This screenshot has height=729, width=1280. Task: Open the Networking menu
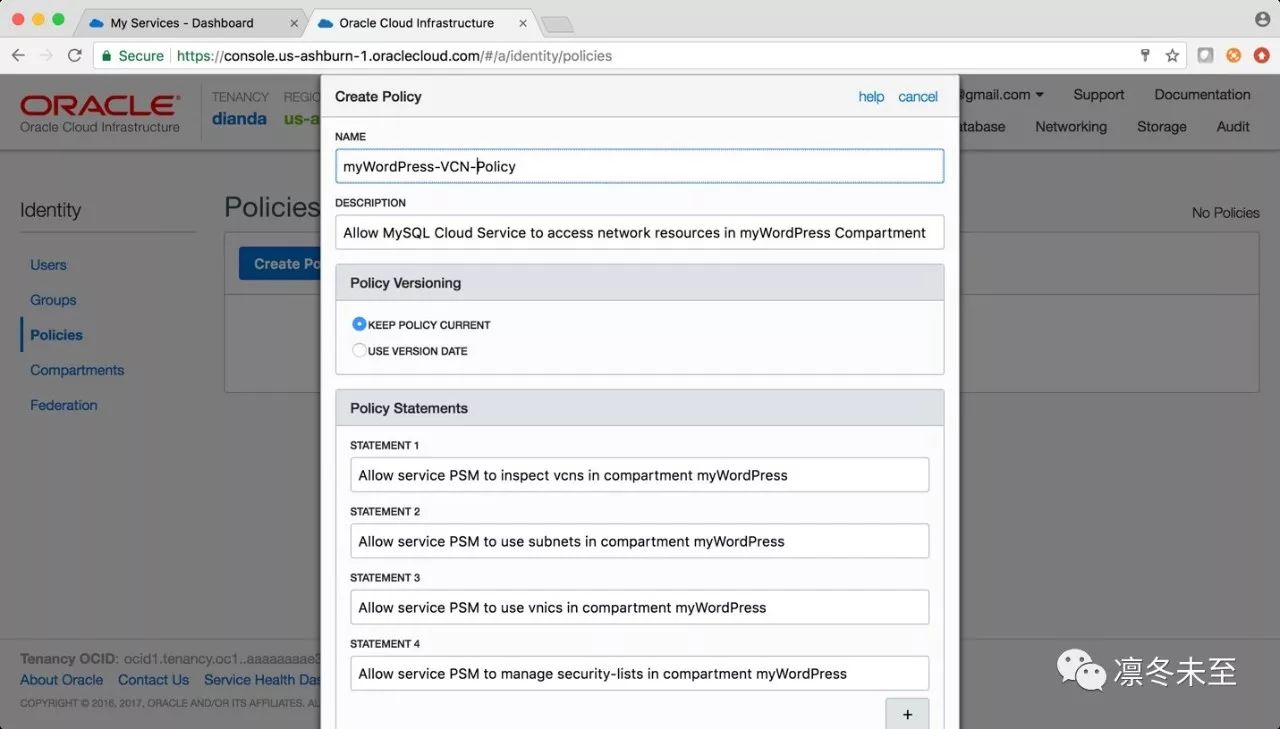click(1071, 127)
